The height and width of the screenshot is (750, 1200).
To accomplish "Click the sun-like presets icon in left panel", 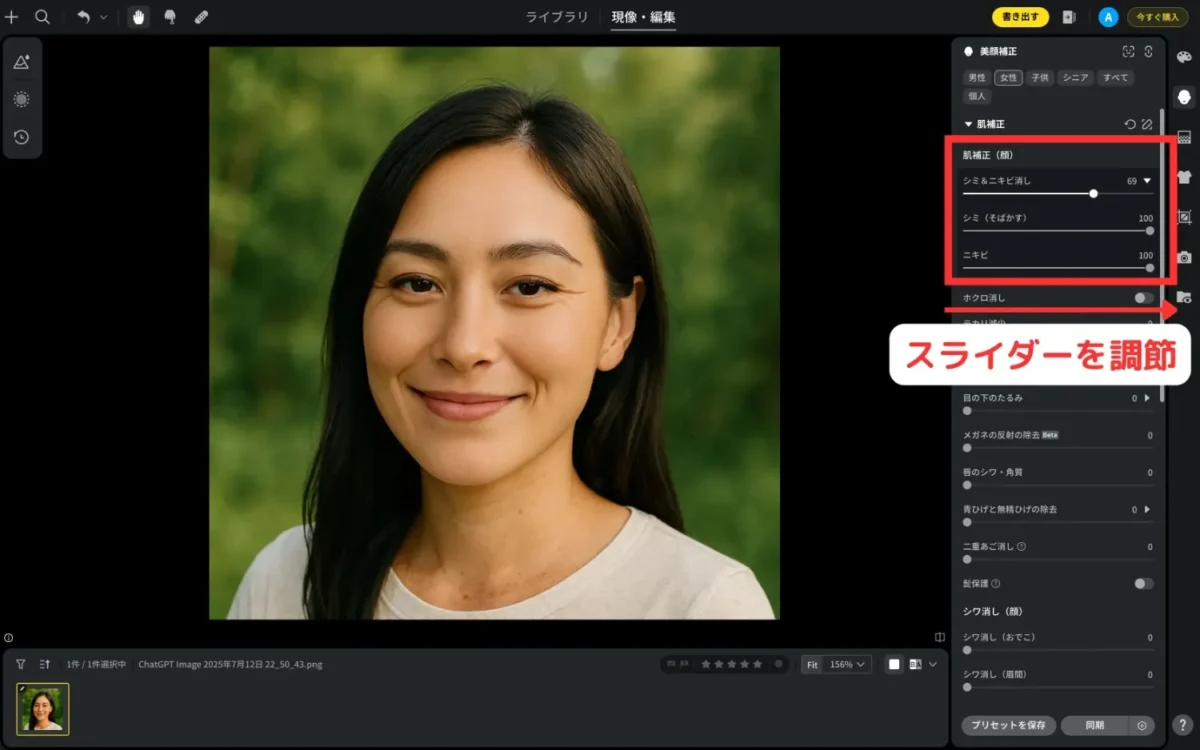I will [21, 99].
